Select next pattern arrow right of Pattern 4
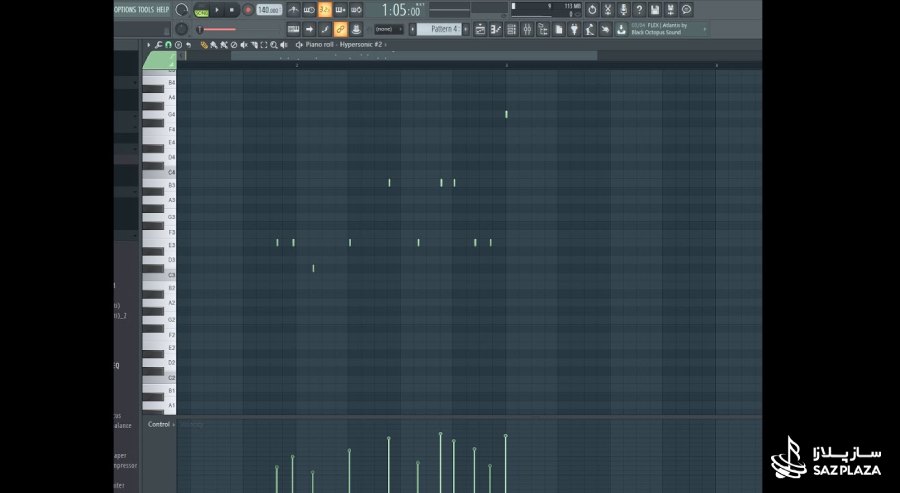The image size is (900, 493). [465, 29]
